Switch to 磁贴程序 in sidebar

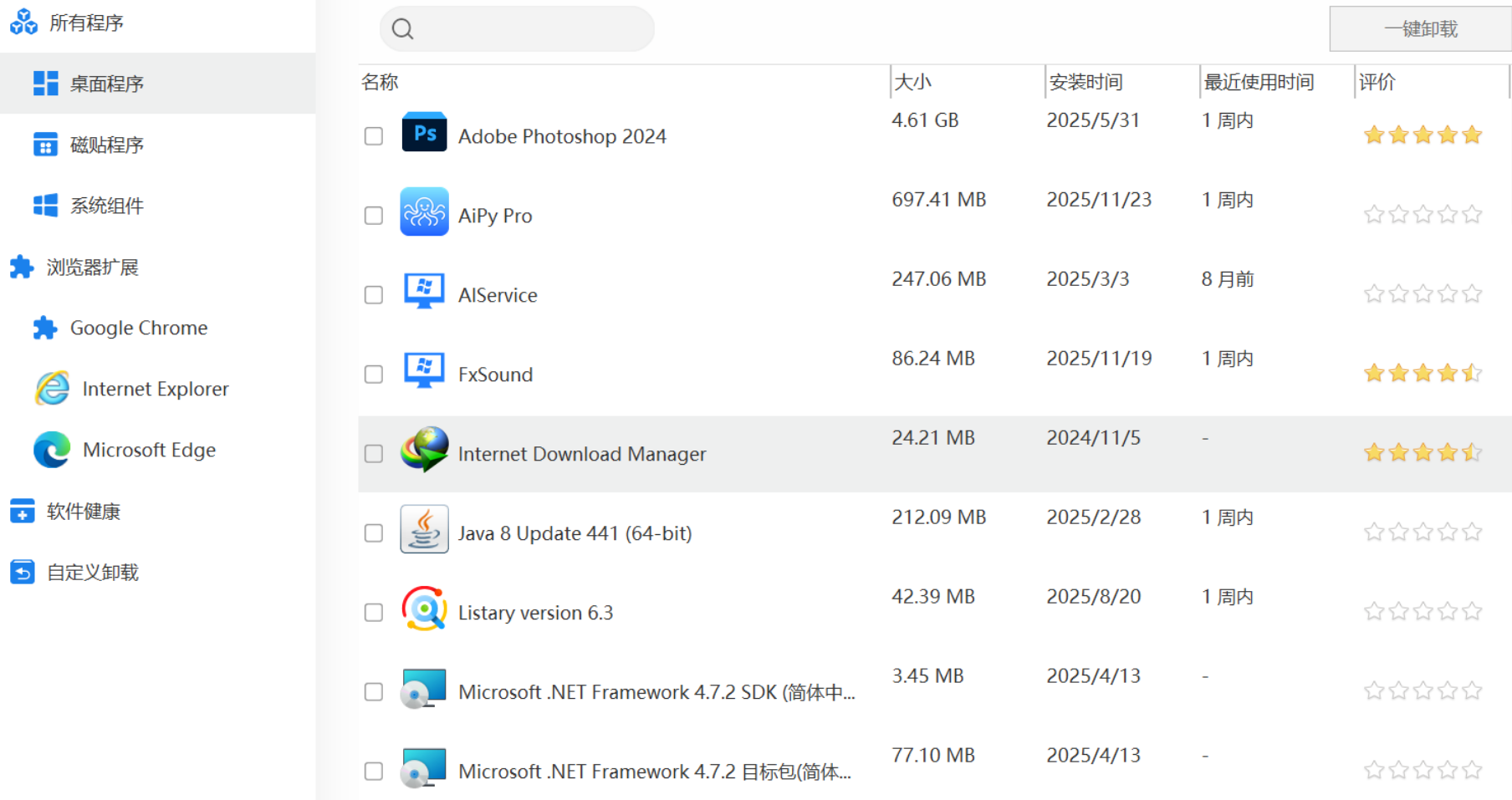pos(106,145)
